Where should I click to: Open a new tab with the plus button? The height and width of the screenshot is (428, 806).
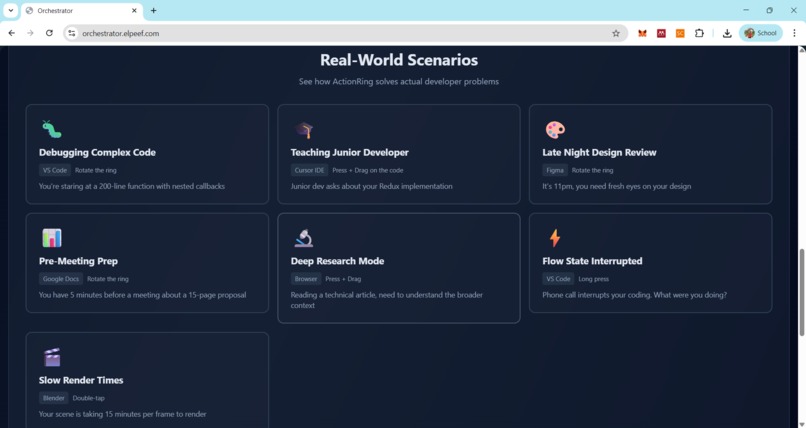153,10
